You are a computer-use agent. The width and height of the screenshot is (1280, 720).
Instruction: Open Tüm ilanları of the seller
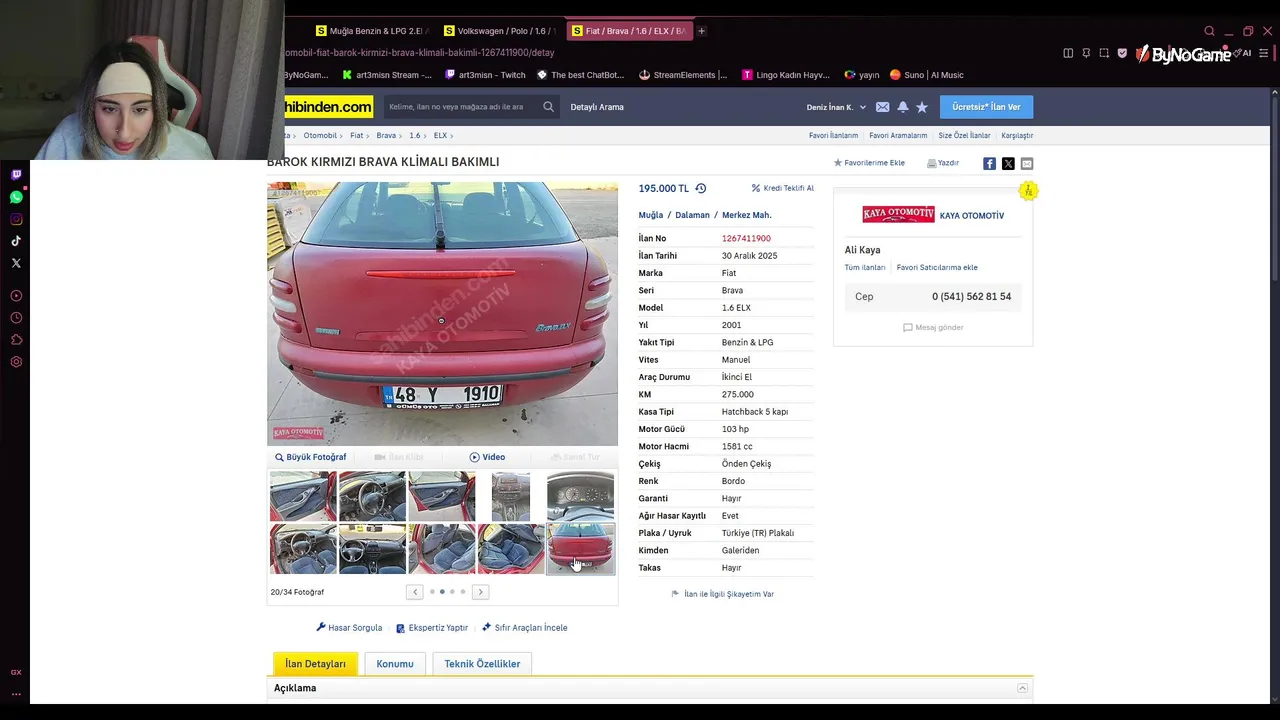point(864,267)
